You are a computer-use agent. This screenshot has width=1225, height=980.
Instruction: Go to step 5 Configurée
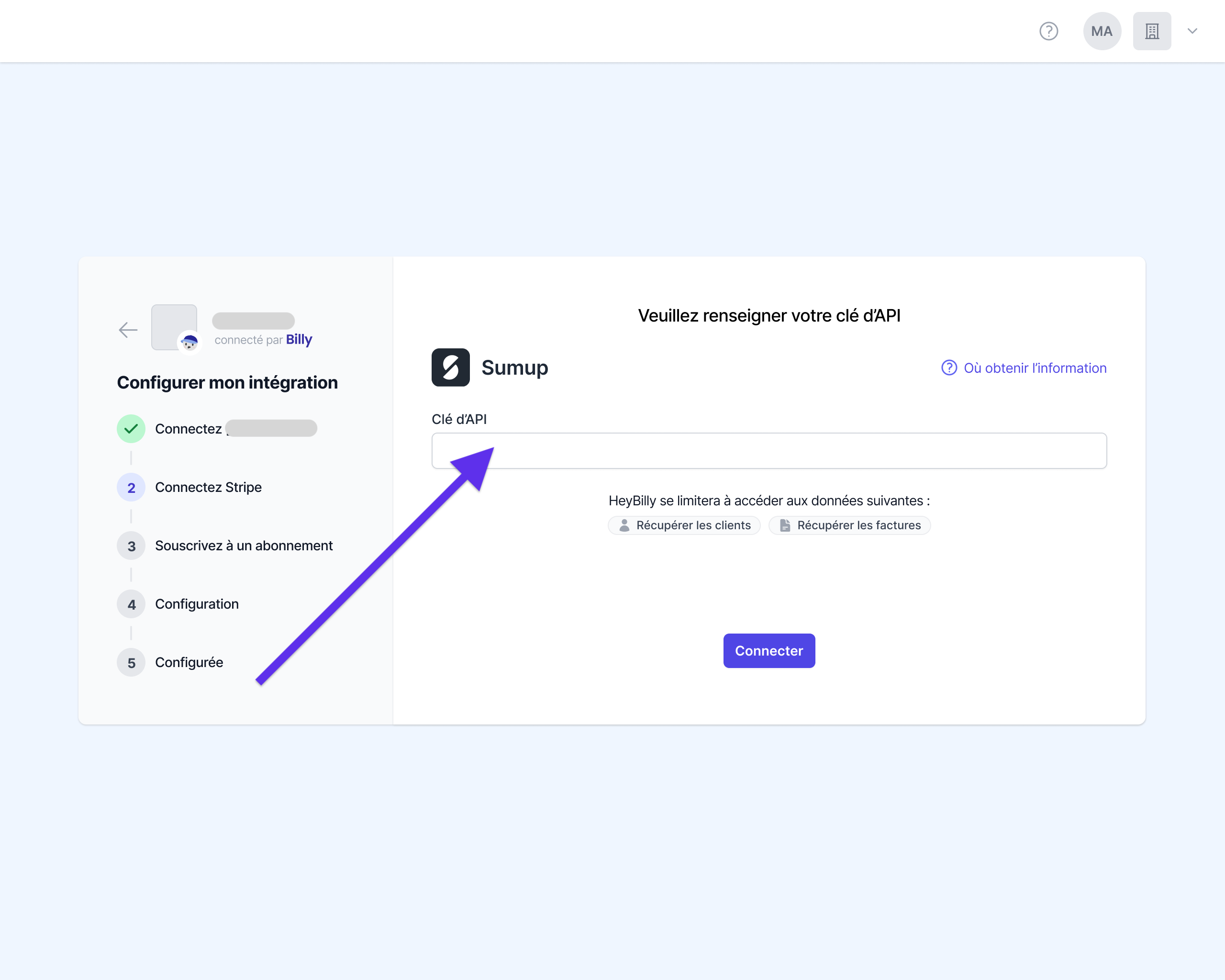coord(170,662)
